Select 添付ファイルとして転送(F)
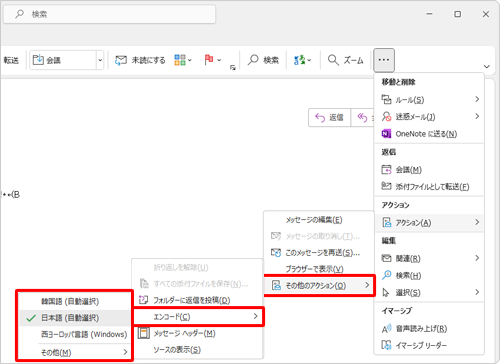 pos(429,187)
